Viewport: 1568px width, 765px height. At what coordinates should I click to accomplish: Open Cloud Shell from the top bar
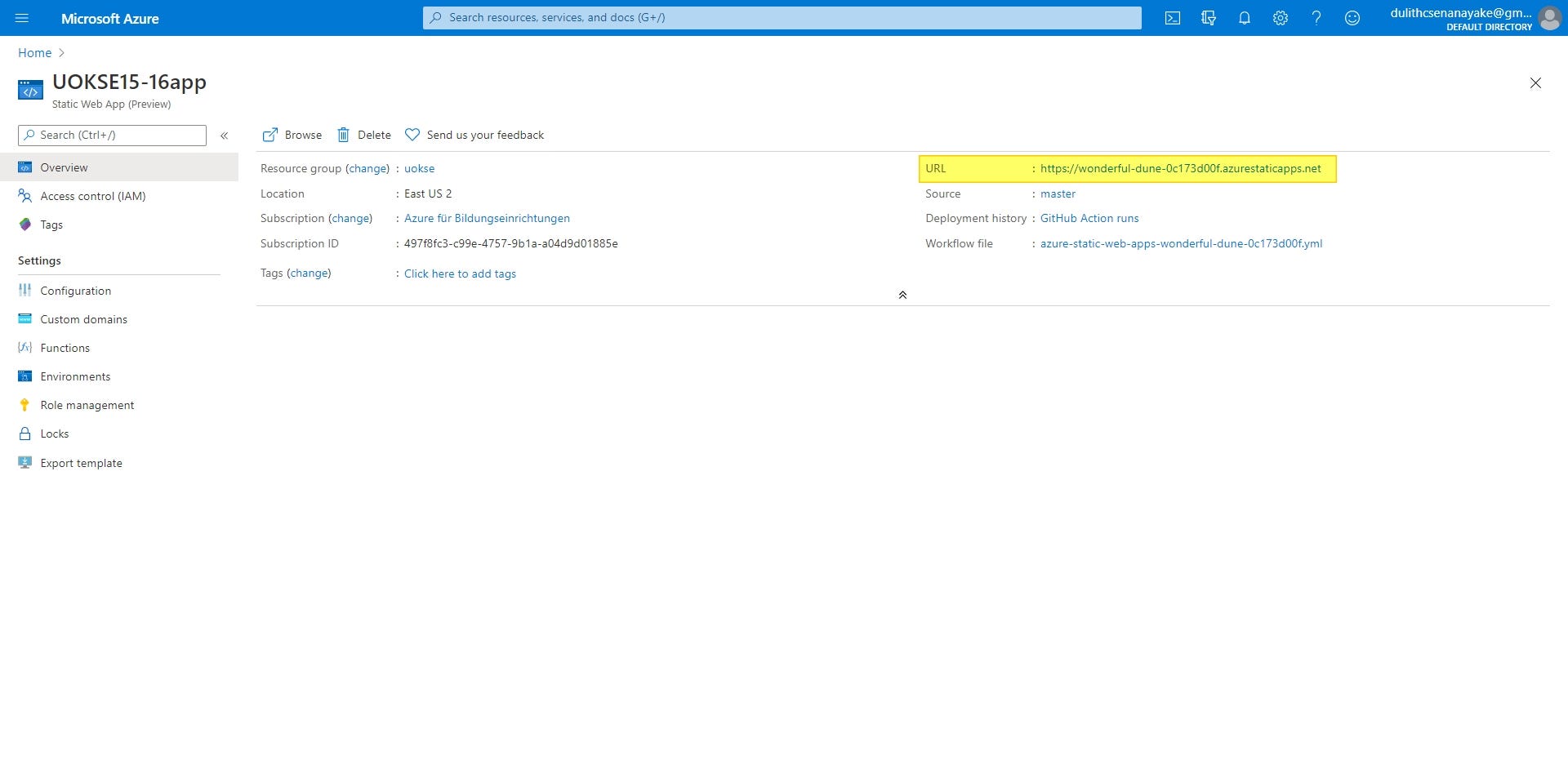[1173, 18]
